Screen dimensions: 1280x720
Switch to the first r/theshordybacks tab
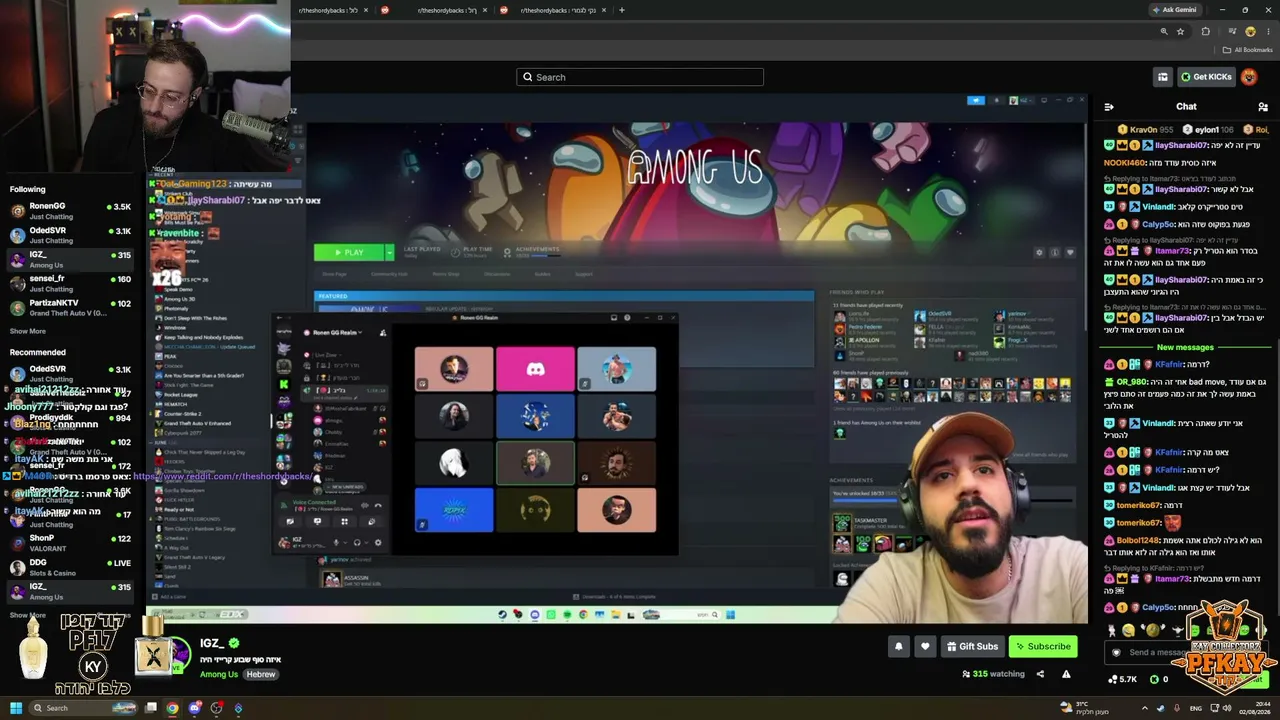click(333, 10)
